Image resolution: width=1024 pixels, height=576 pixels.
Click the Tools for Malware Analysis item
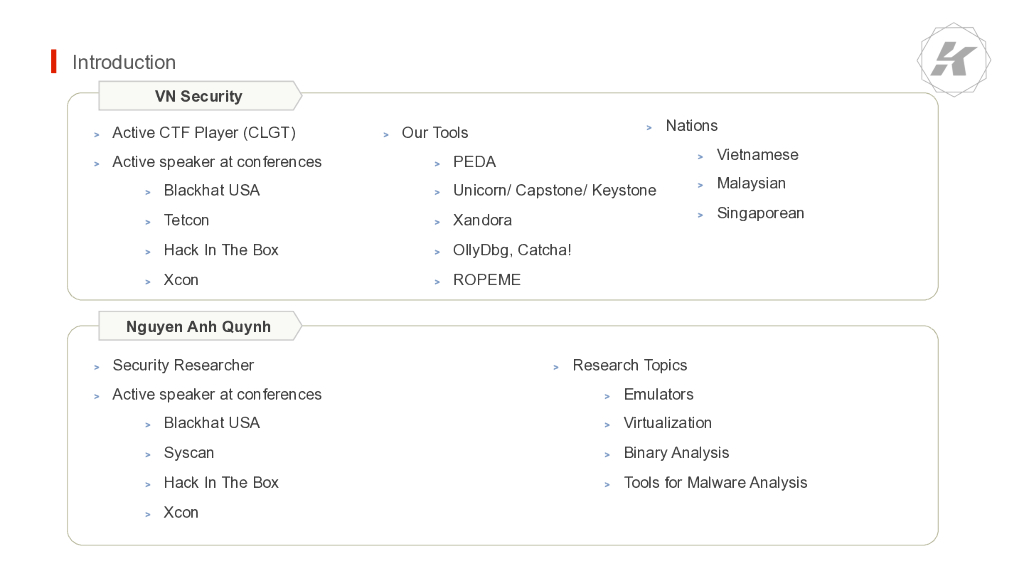click(715, 483)
